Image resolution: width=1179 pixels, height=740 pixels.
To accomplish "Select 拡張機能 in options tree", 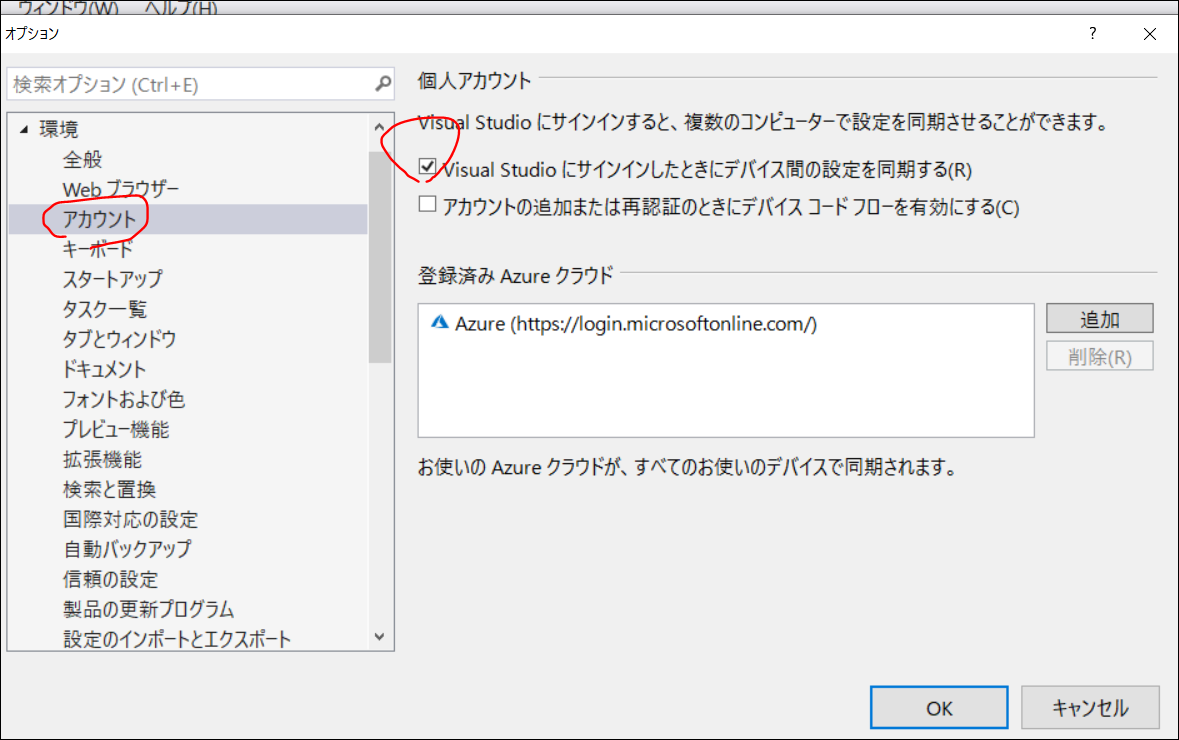I will [x=102, y=459].
